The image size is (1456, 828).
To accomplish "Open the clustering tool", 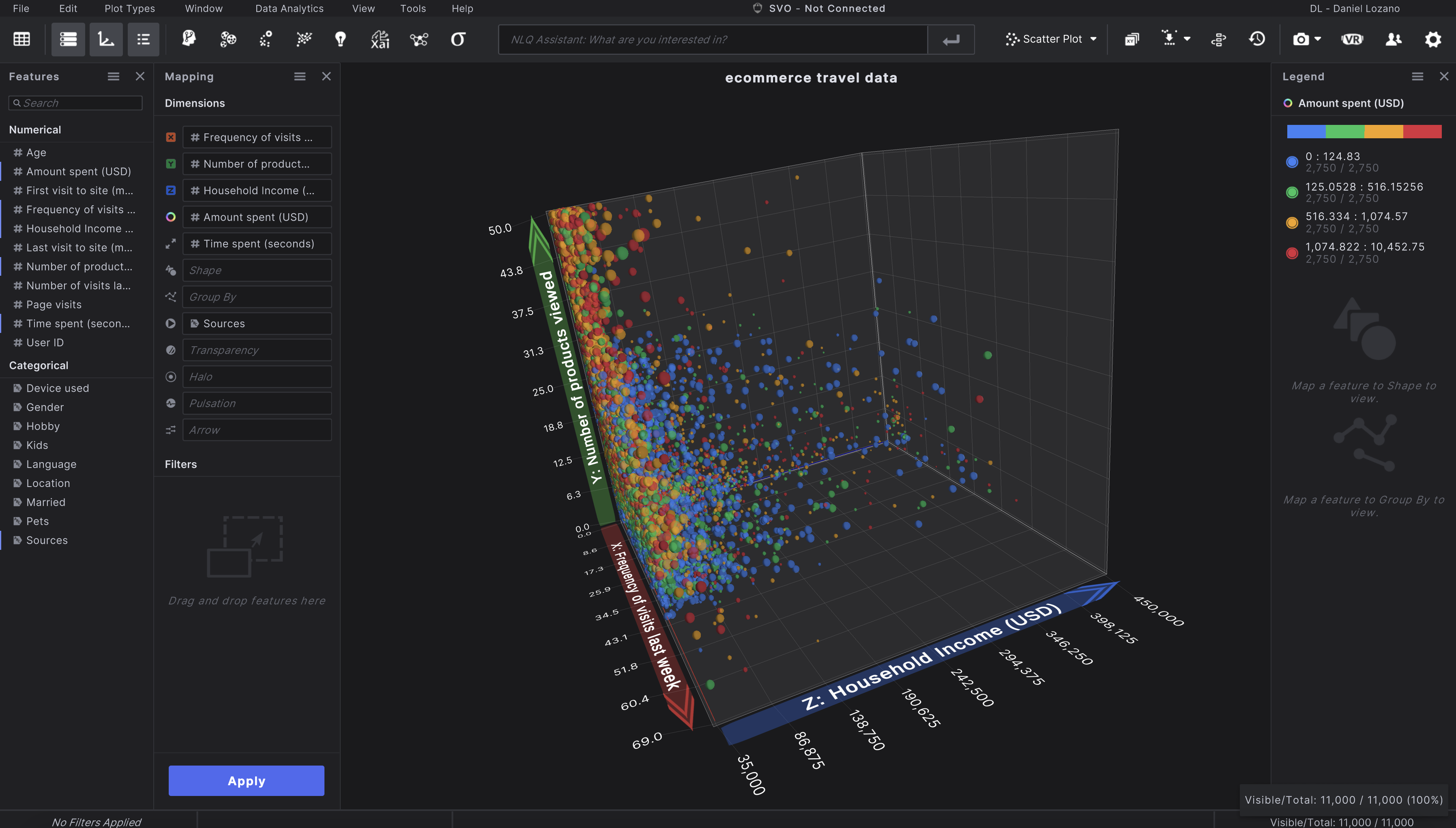I will (x=228, y=39).
